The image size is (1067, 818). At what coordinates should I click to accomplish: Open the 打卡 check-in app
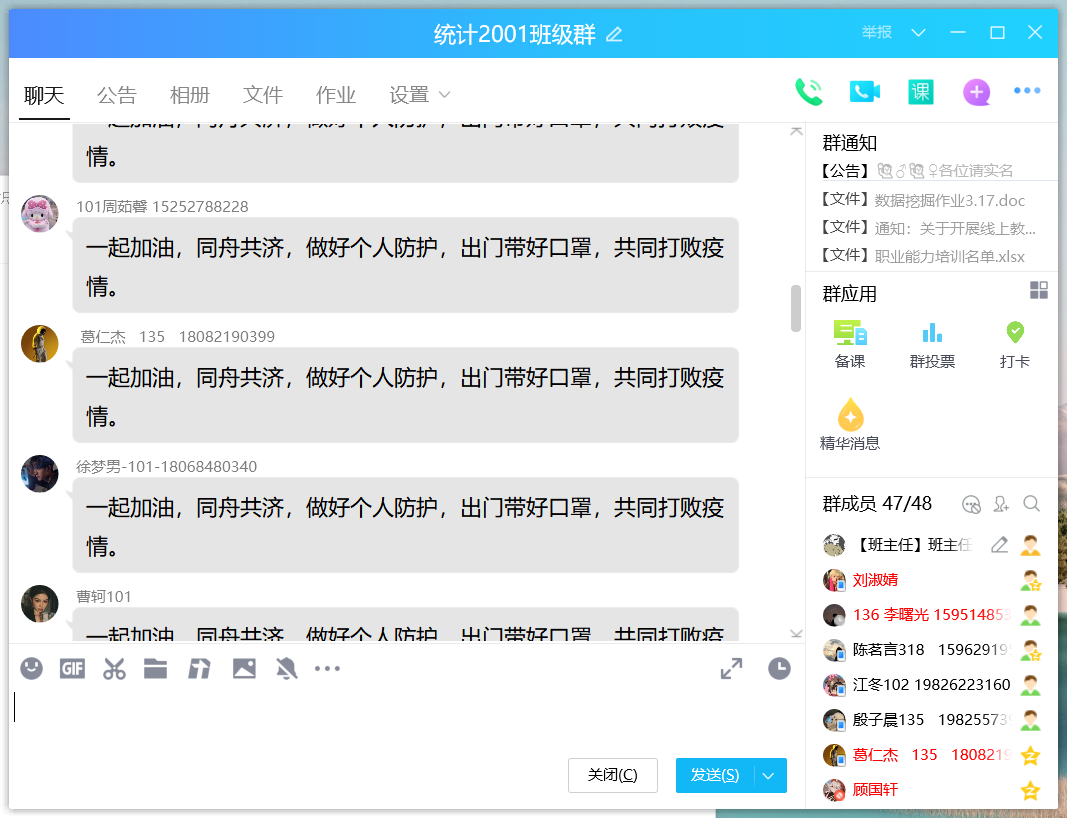pyautogui.click(x=1014, y=345)
